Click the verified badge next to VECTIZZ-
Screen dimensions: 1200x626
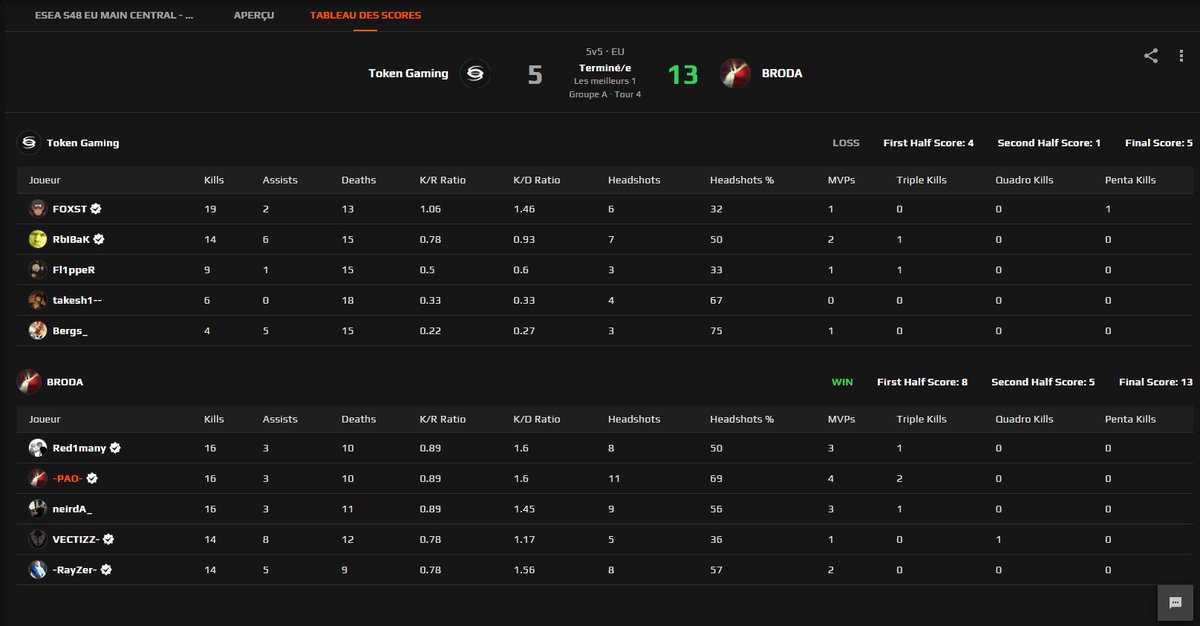coord(106,539)
